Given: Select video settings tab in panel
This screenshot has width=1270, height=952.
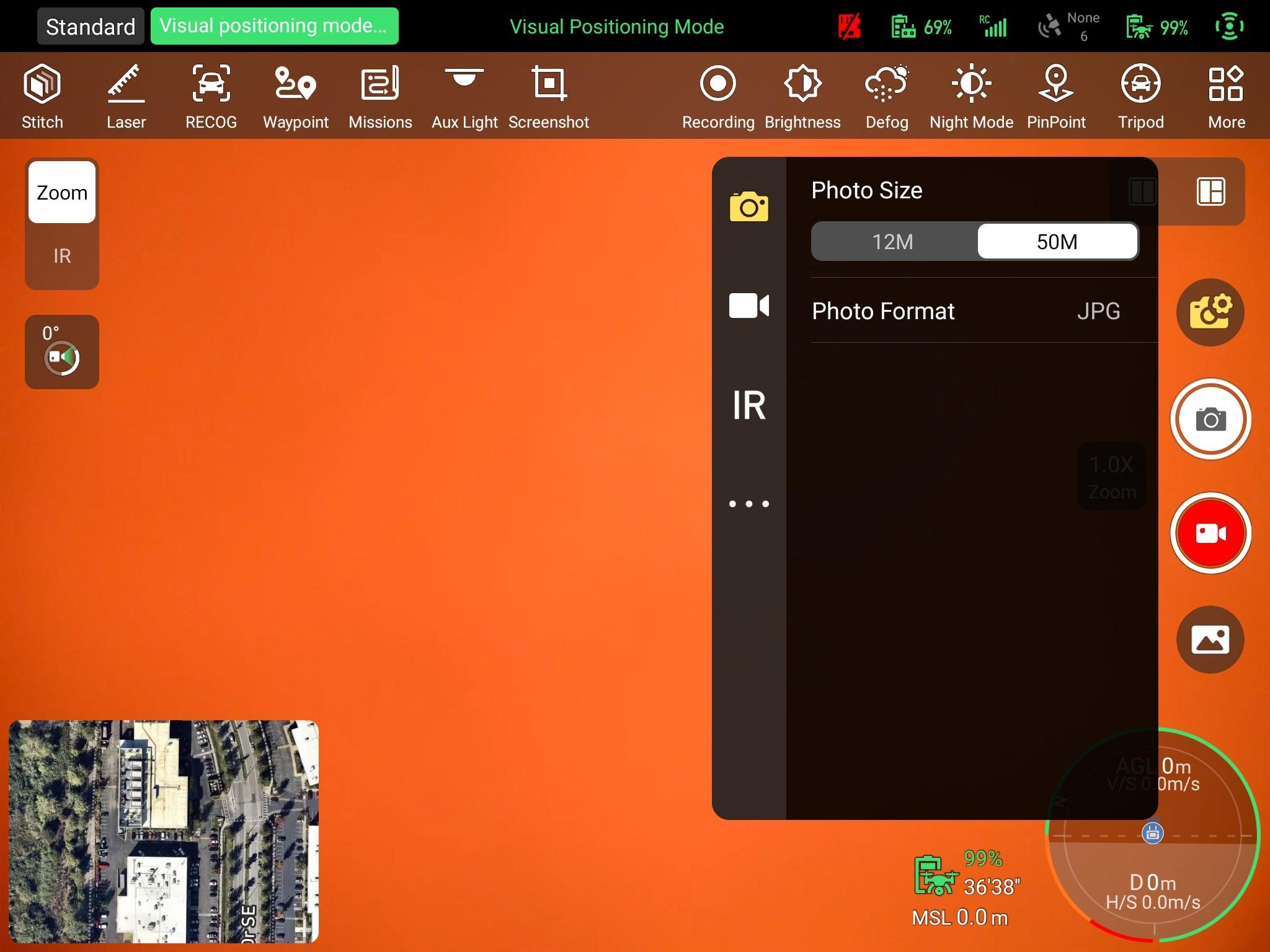Looking at the screenshot, I should [749, 306].
